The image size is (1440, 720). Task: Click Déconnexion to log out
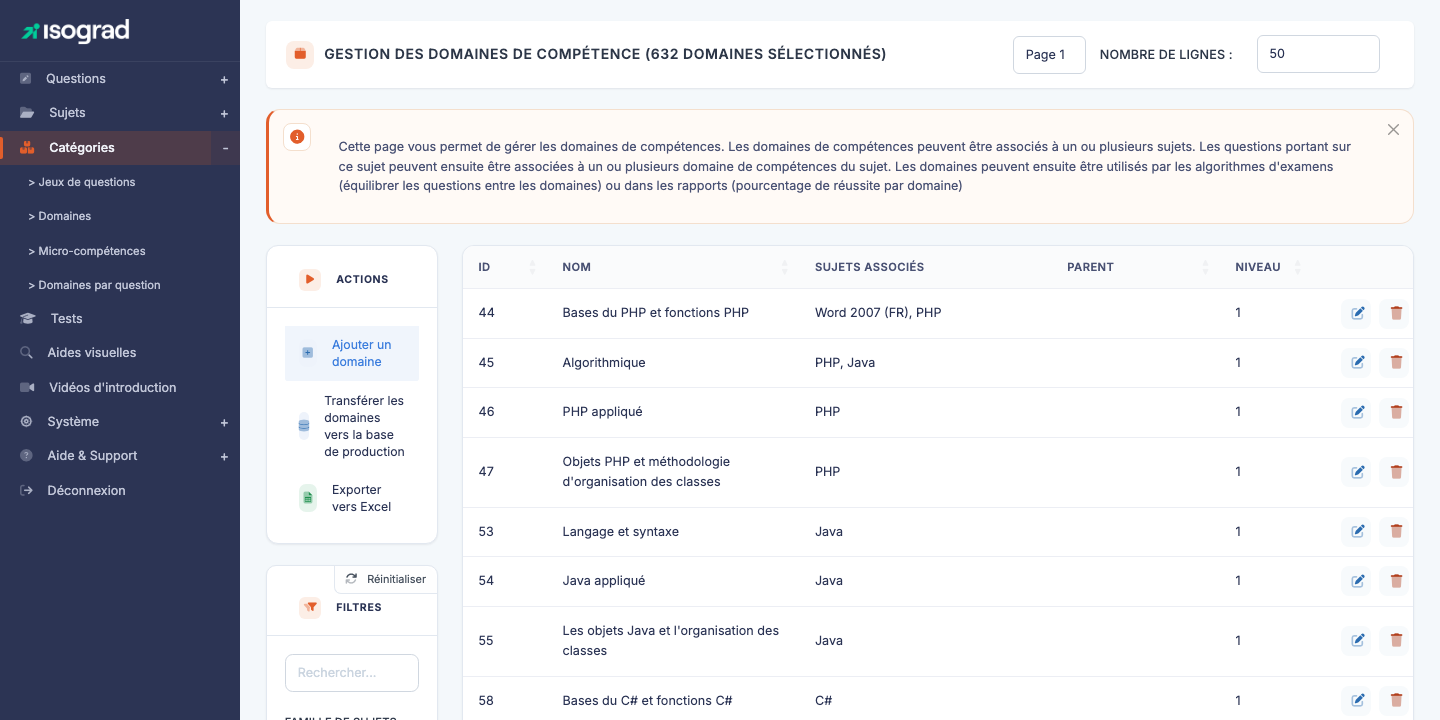87,490
